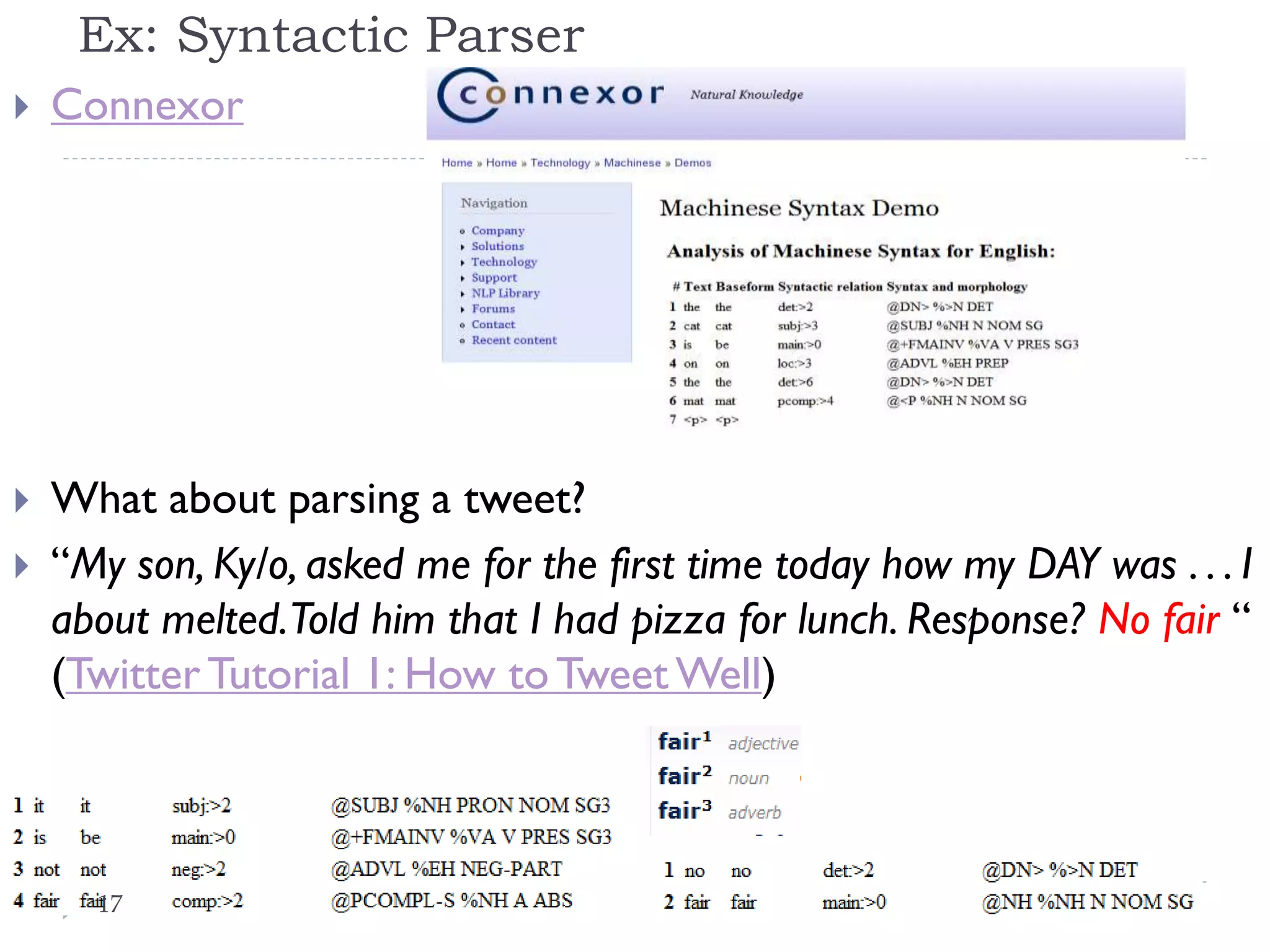Select '@ADVL %EH PREP' tag text

(948, 363)
